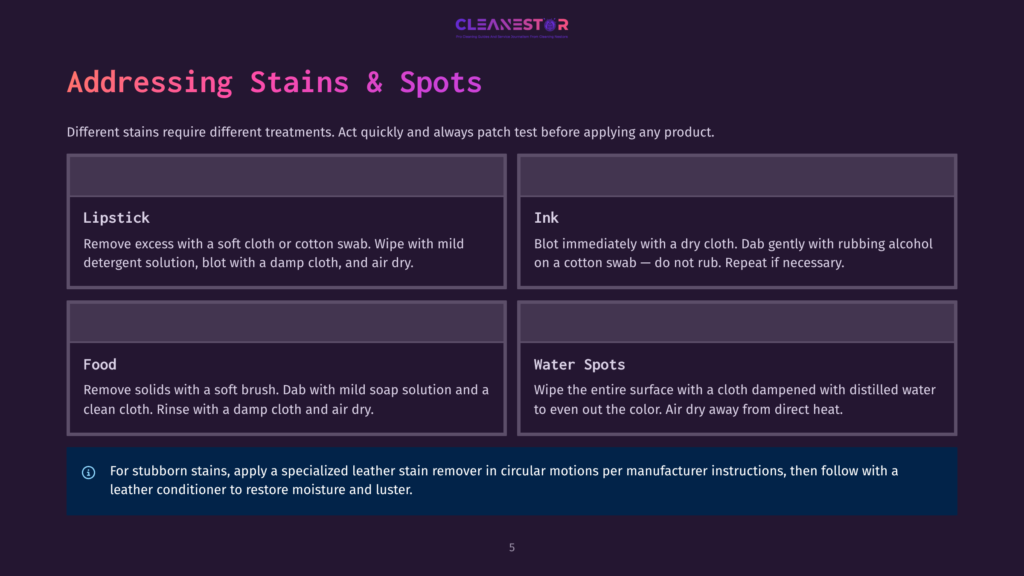This screenshot has width=1024, height=576.
Task: Click the Lipstick card title
Action: (116, 217)
